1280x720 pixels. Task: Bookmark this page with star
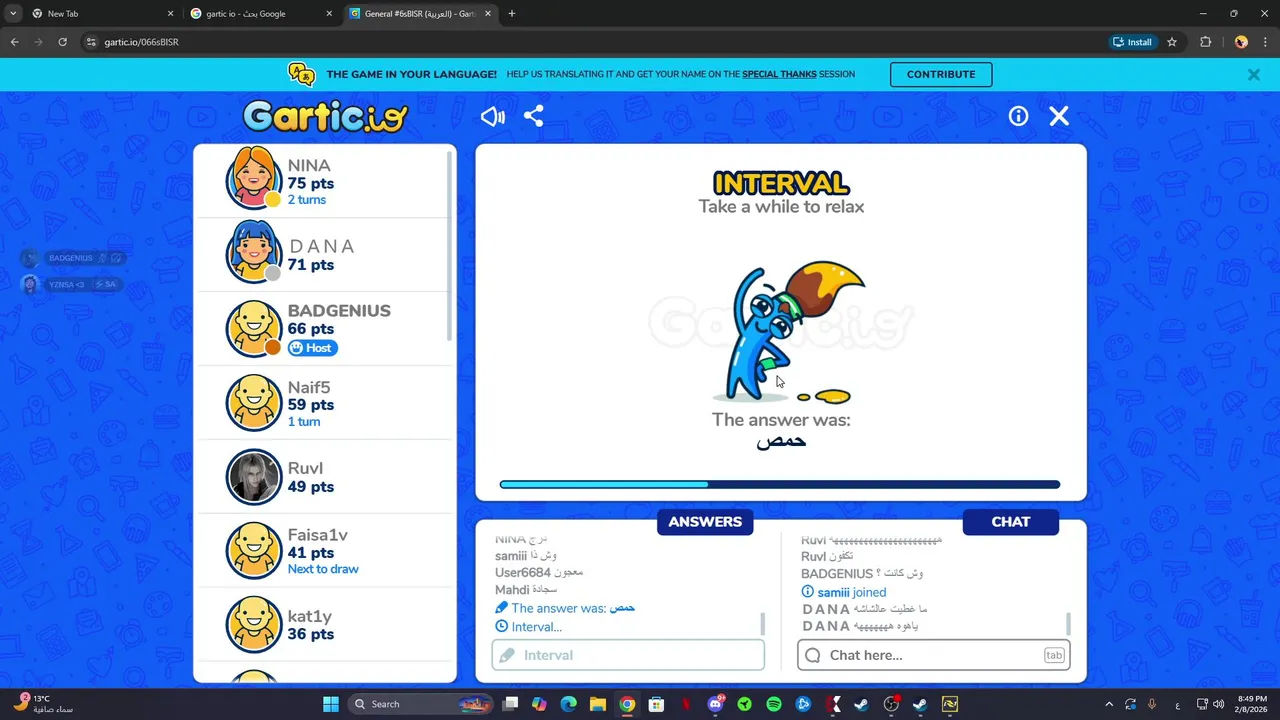click(x=1172, y=42)
